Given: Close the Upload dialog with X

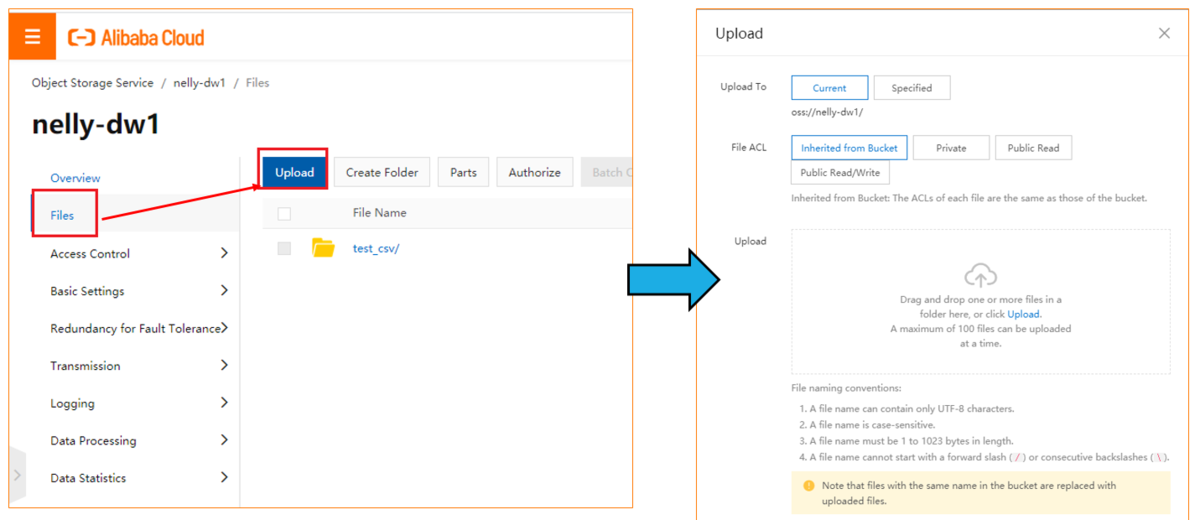Looking at the screenshot, I should point(1164,33).
